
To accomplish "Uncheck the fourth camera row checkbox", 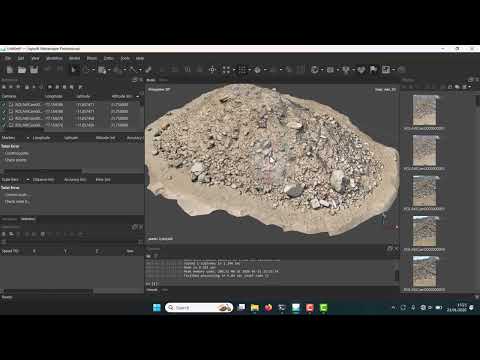I will (4, 125).
